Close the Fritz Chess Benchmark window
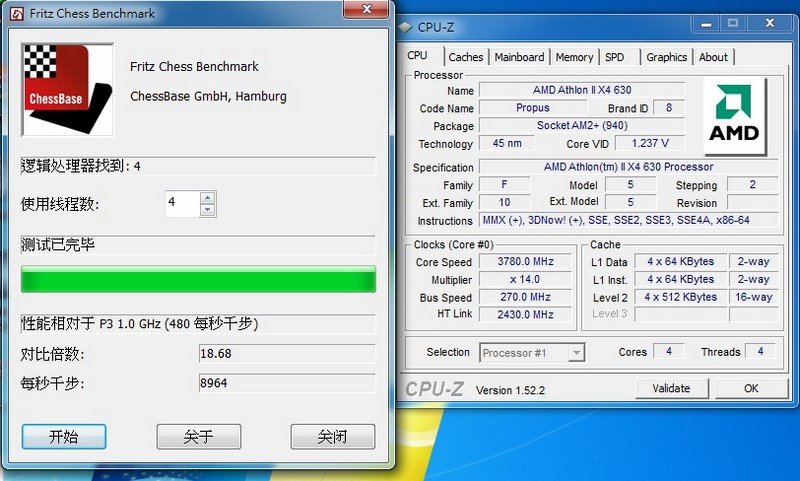Viewport: 800px width, 481px height. (x=366, y=9)
